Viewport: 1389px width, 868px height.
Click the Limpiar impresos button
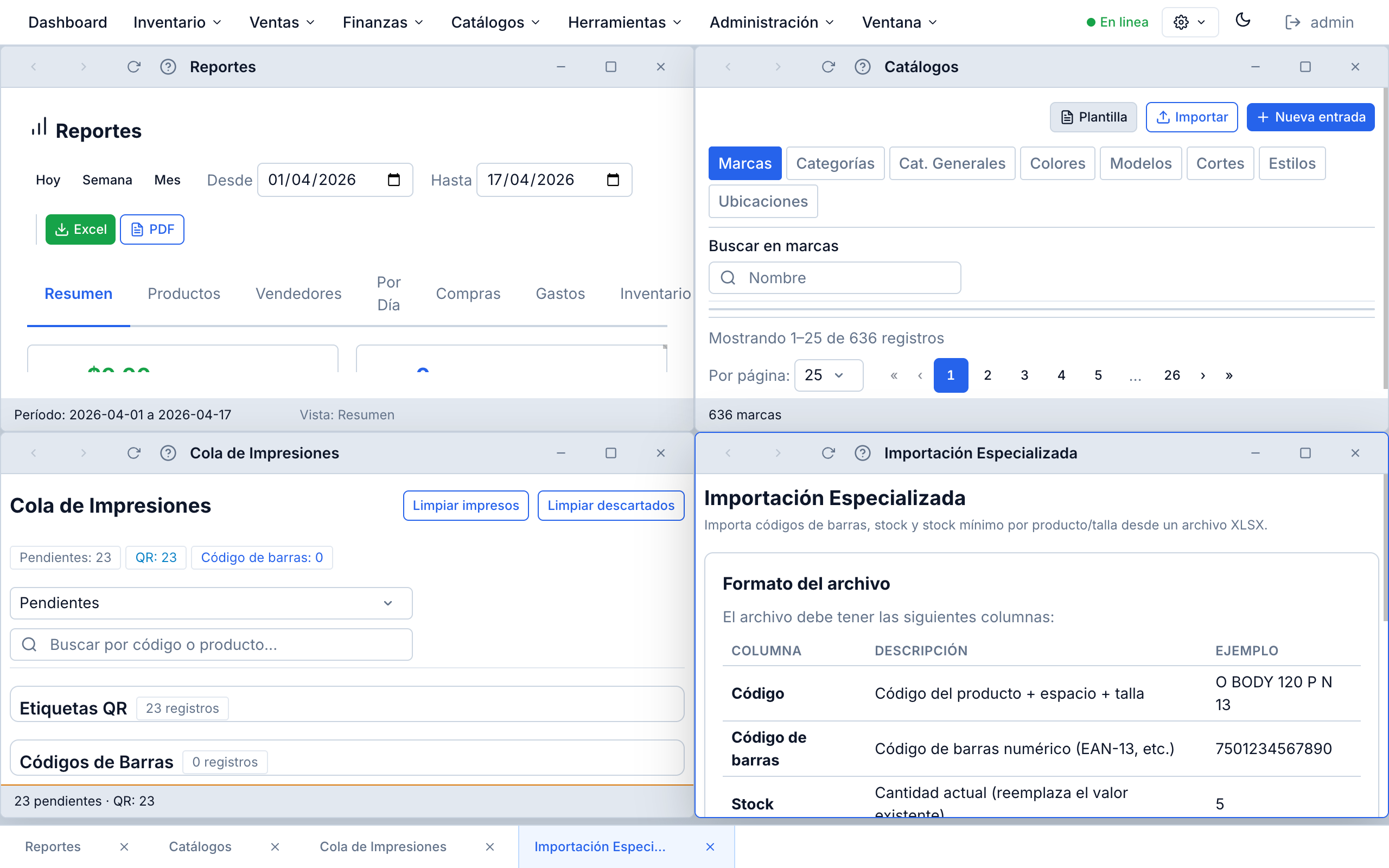pyautogui.click(x=466, y=505)
